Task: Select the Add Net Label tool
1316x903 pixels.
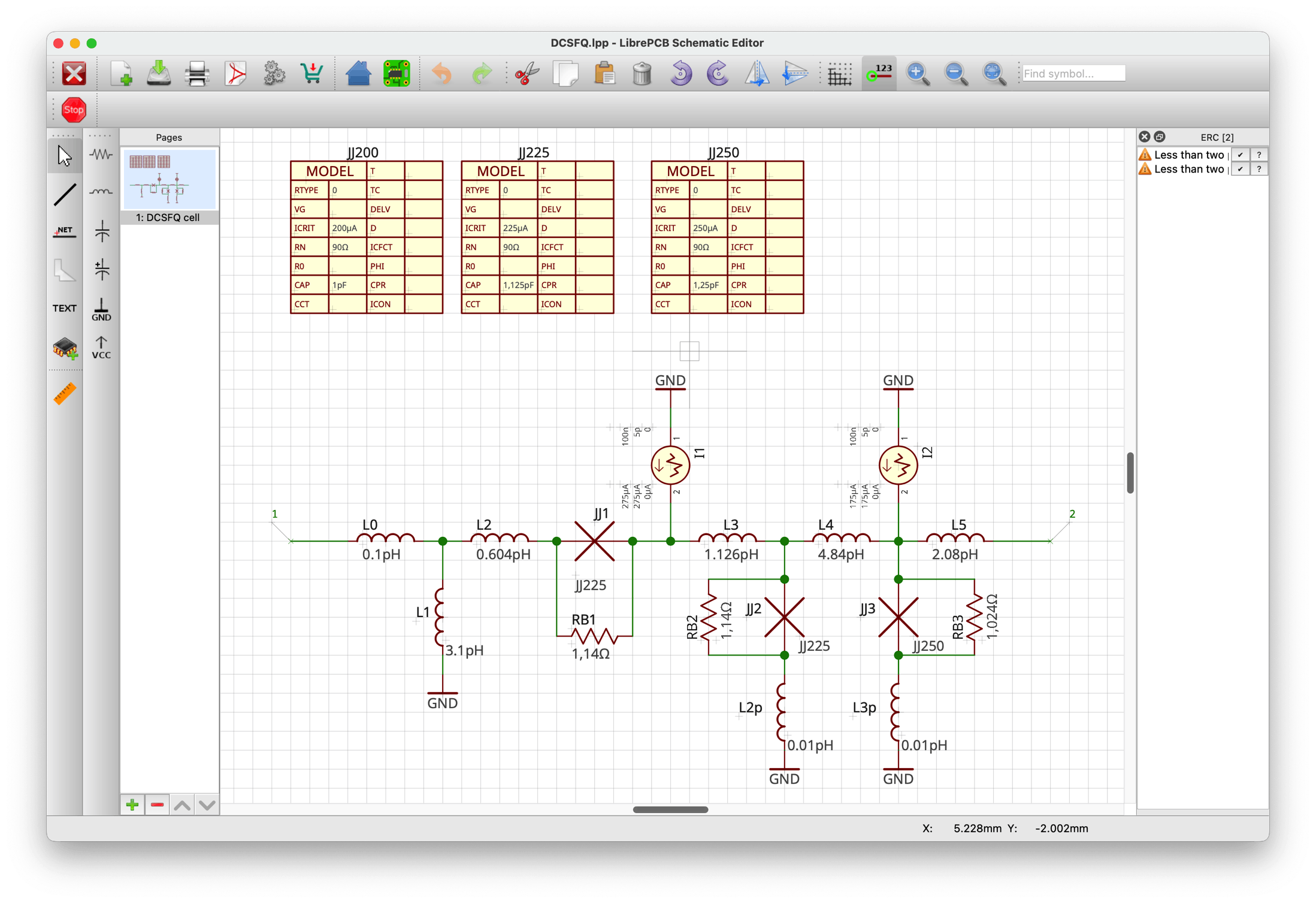Action: click(65, 232)
